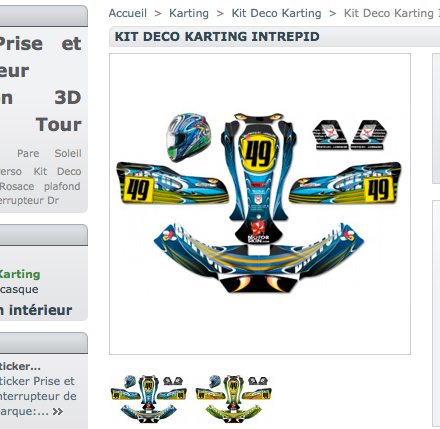Click the Kit Deco tag in sidebar
The image size is (440, 429).
pos(57,171)
